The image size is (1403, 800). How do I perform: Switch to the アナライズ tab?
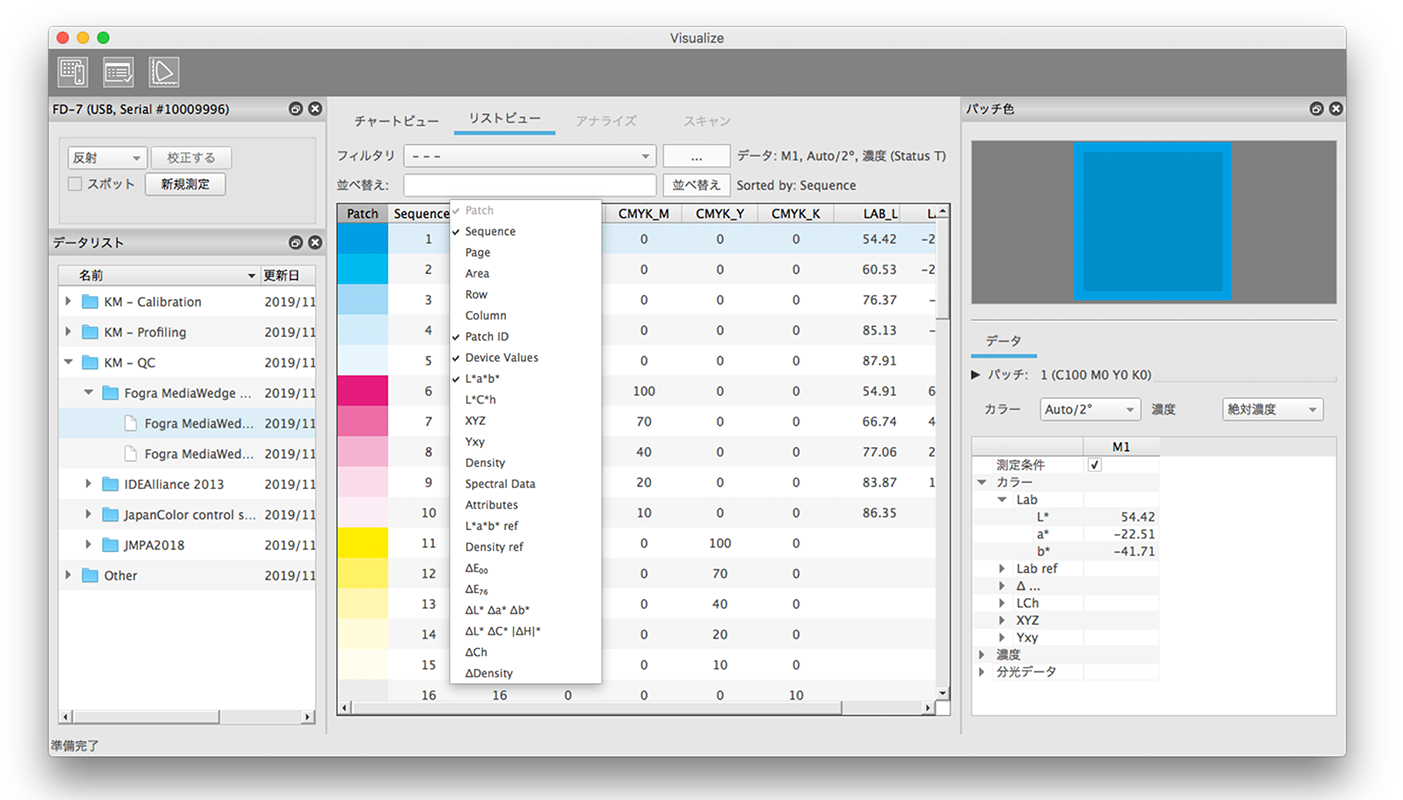(606, 120)
